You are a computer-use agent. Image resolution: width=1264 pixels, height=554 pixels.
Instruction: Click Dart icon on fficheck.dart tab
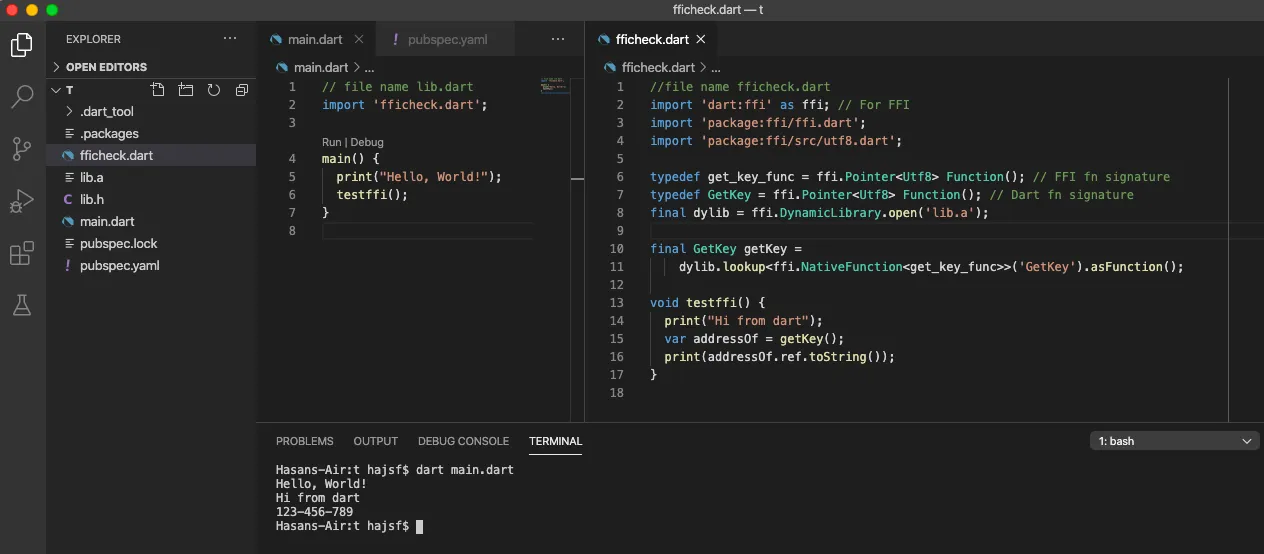pos(604,40)
